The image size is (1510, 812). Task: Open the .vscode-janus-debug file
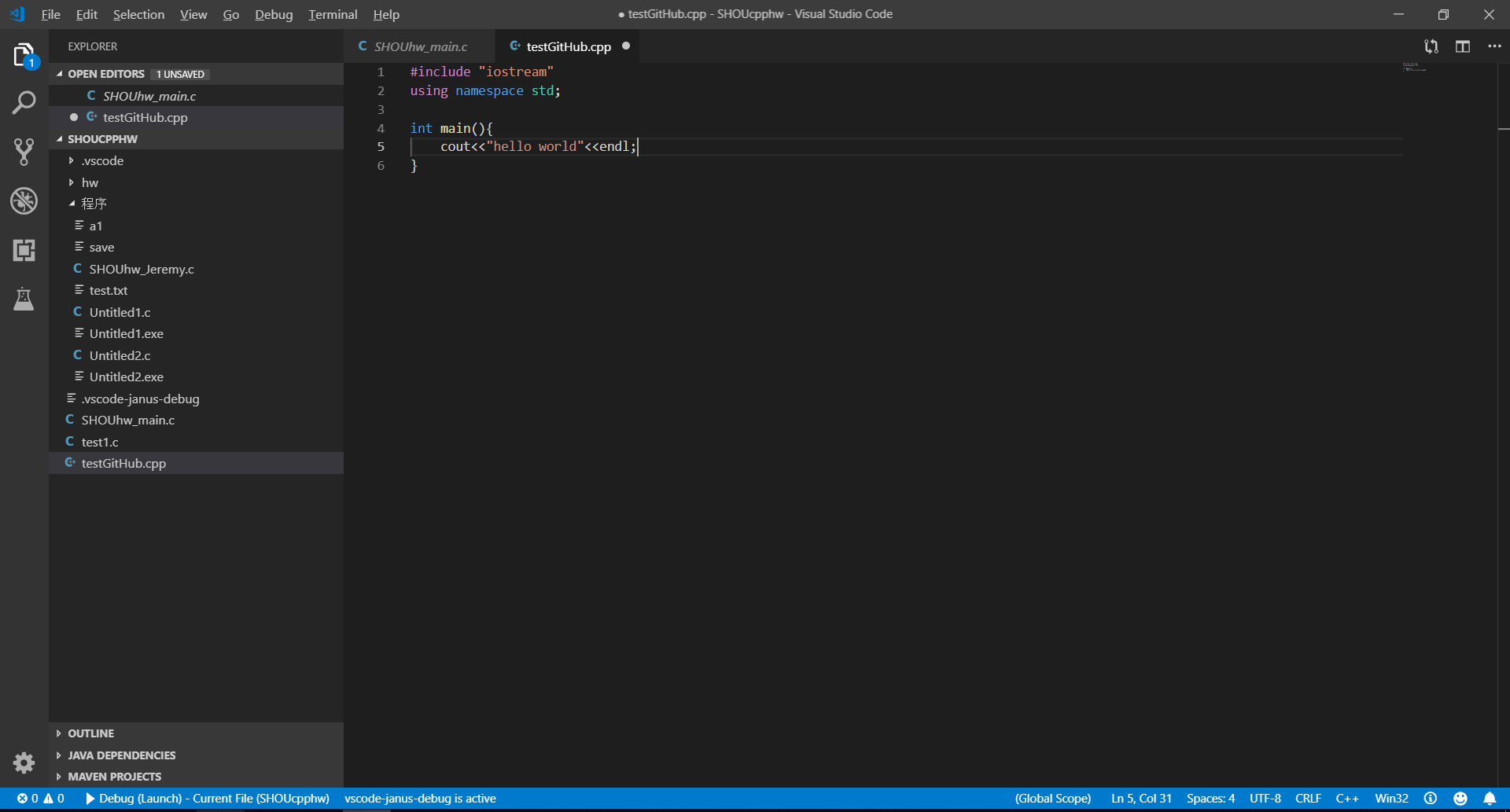pyautogui.click(x=197, y=399)
